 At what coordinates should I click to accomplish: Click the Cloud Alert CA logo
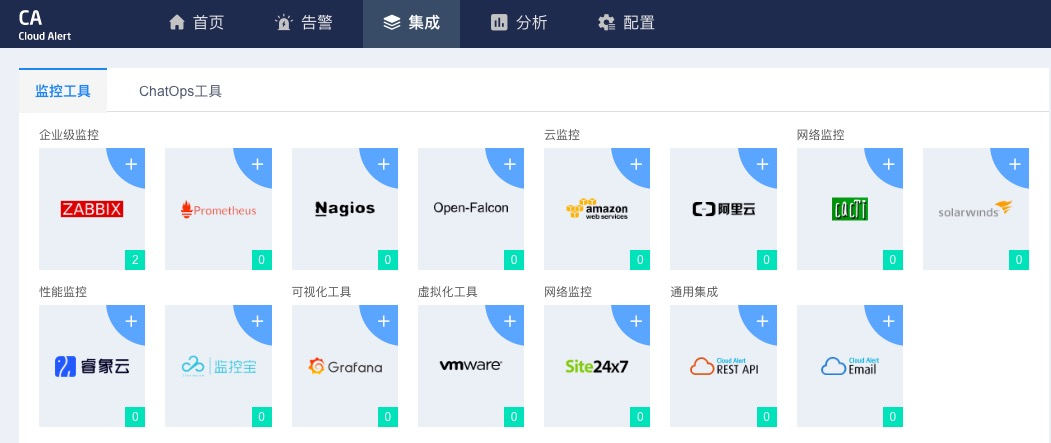click(x=44, y=24)
